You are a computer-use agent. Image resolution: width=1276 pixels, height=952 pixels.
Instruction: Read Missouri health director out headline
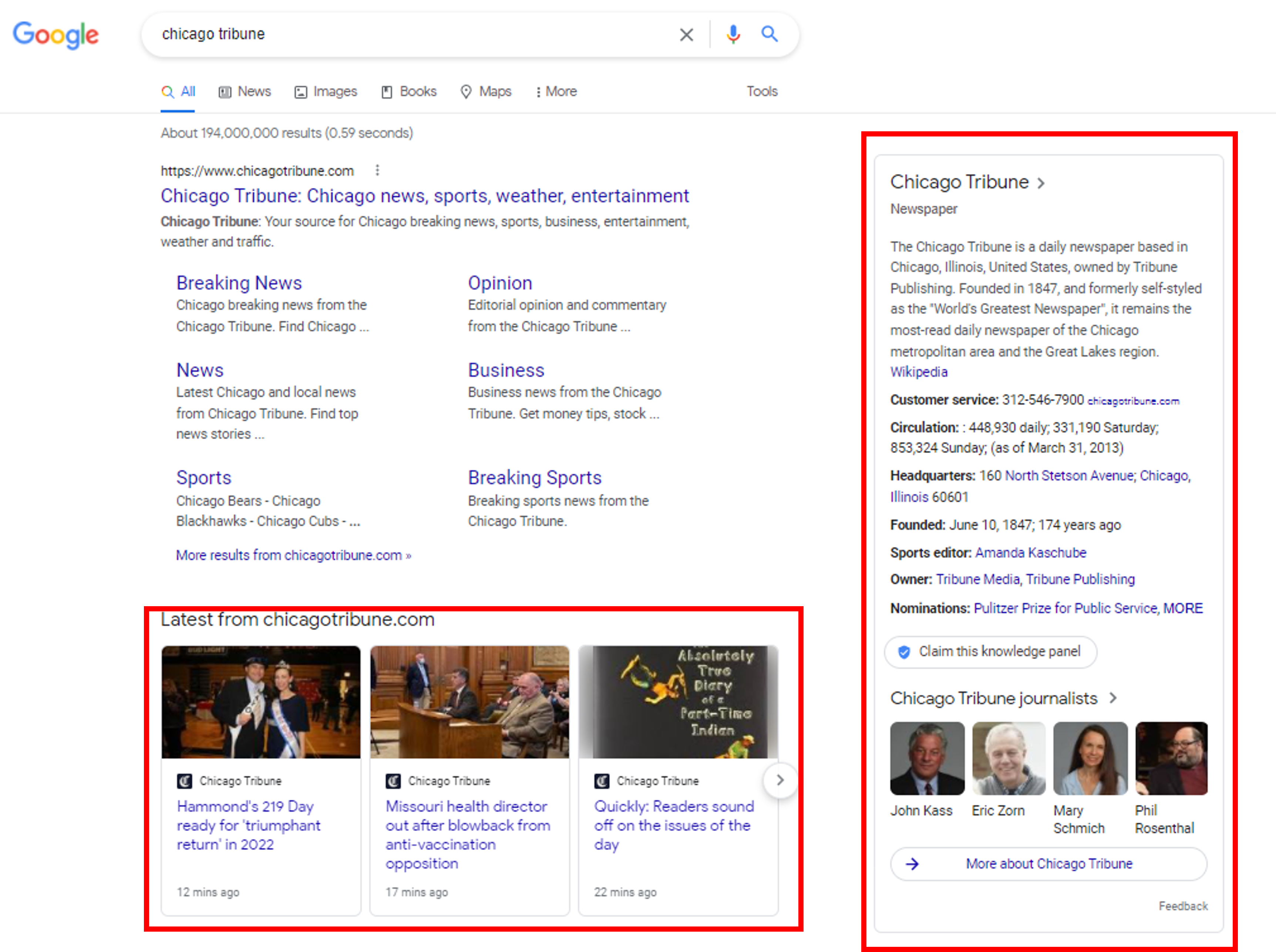point(468,835)
